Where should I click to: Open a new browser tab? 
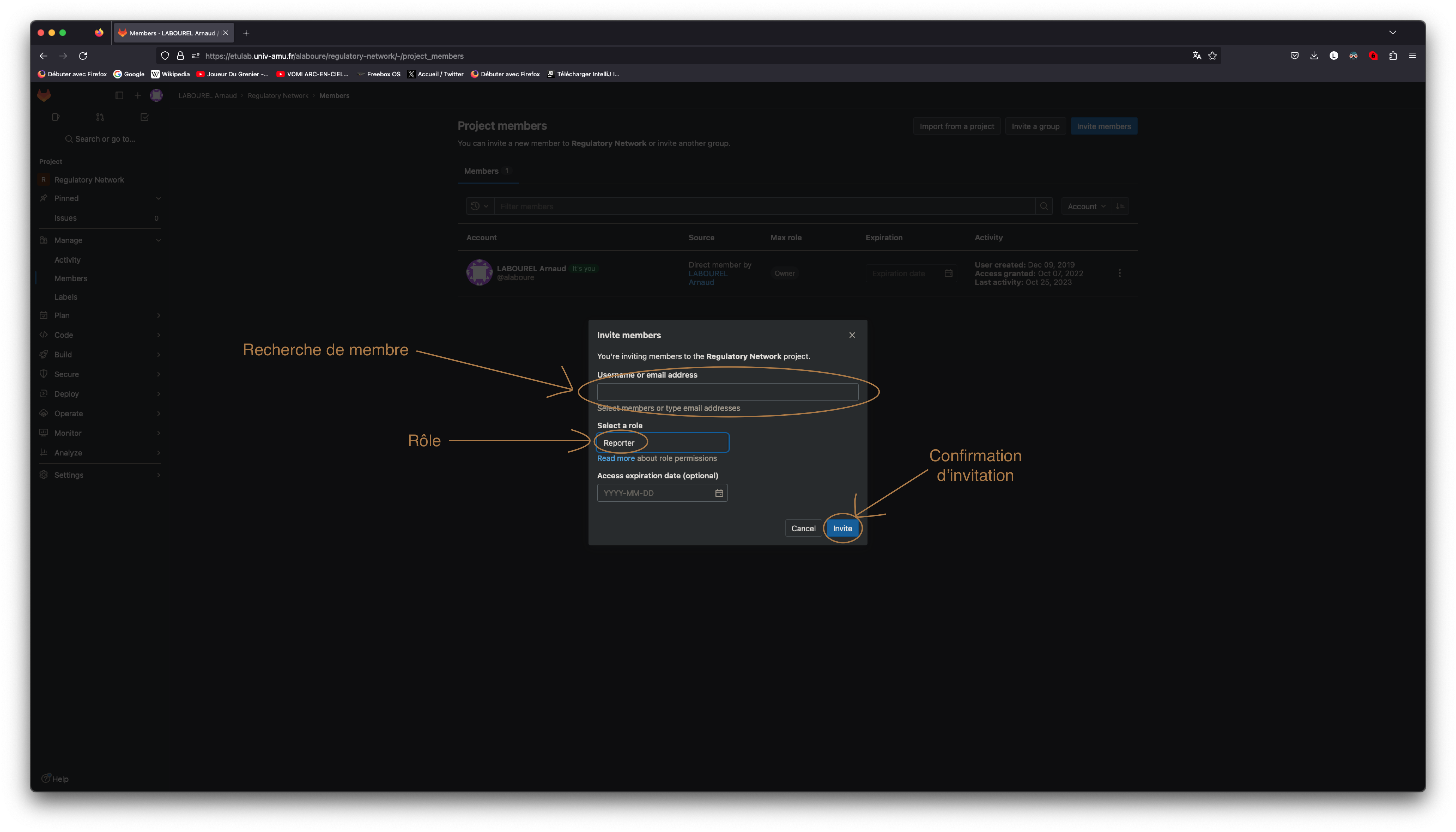pos(246,33)
